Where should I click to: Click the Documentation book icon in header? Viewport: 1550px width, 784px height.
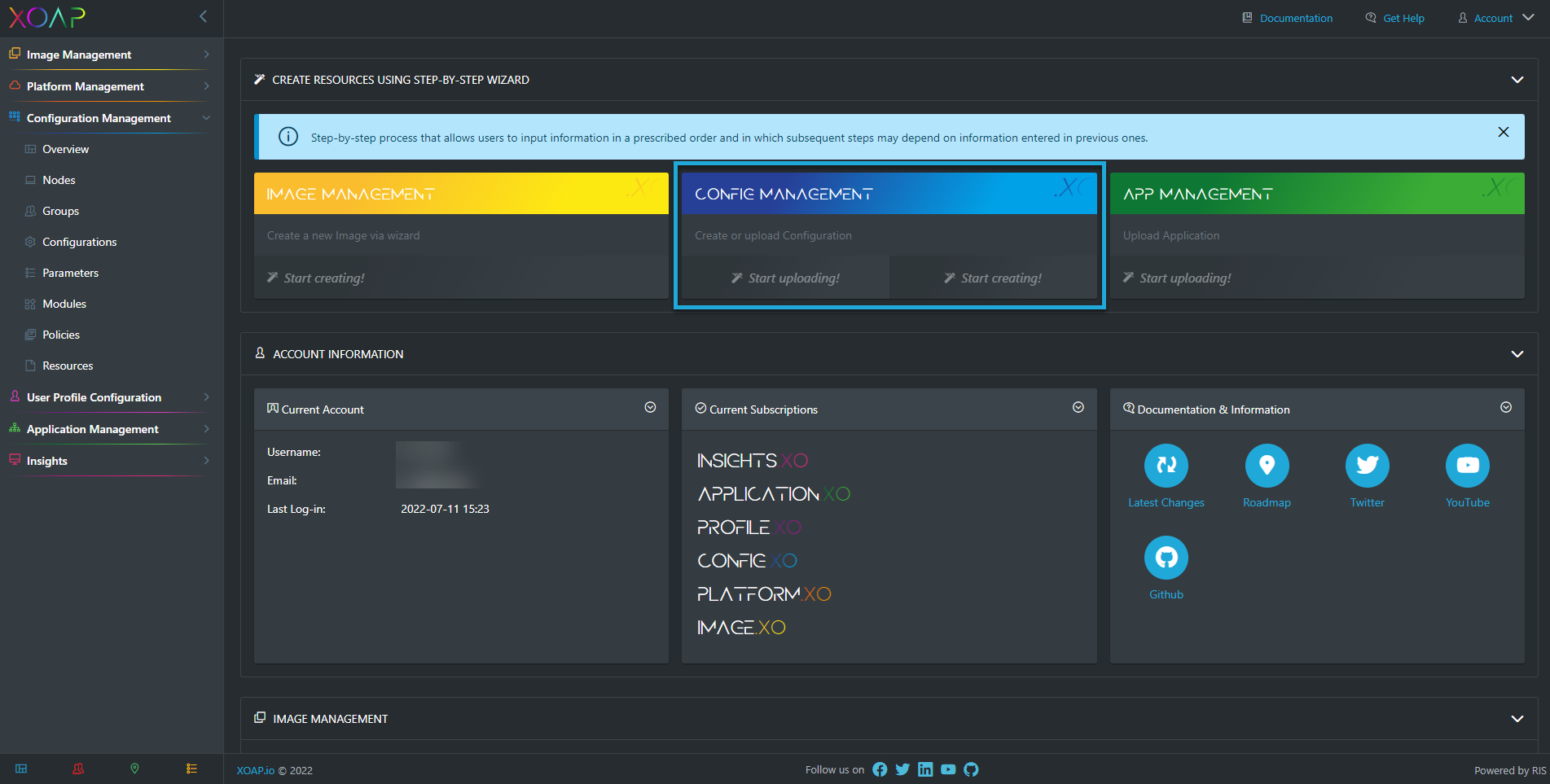[1247, 18]
